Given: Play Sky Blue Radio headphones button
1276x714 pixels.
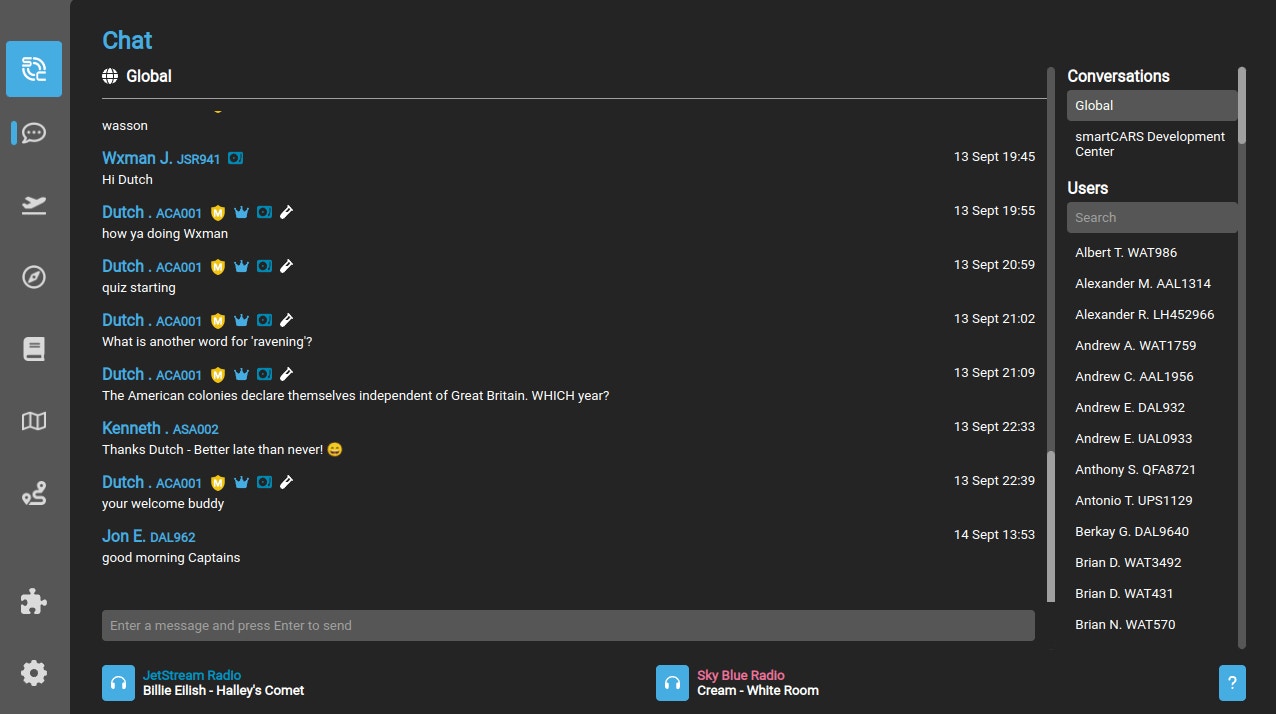Looking at the screenshot, I should pos(672,683).
